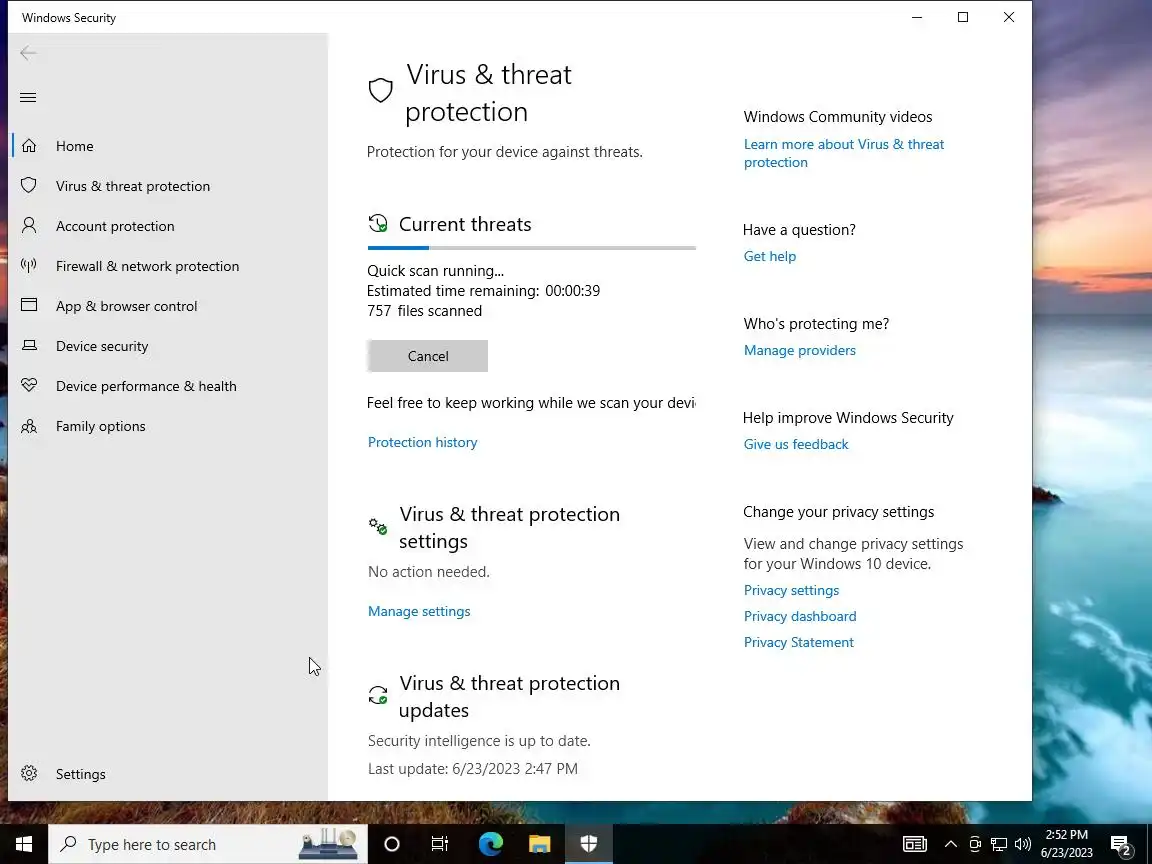Open the hamburger navigation menu
This screenshot has height=864, width=1152.
tap(28, 98)
